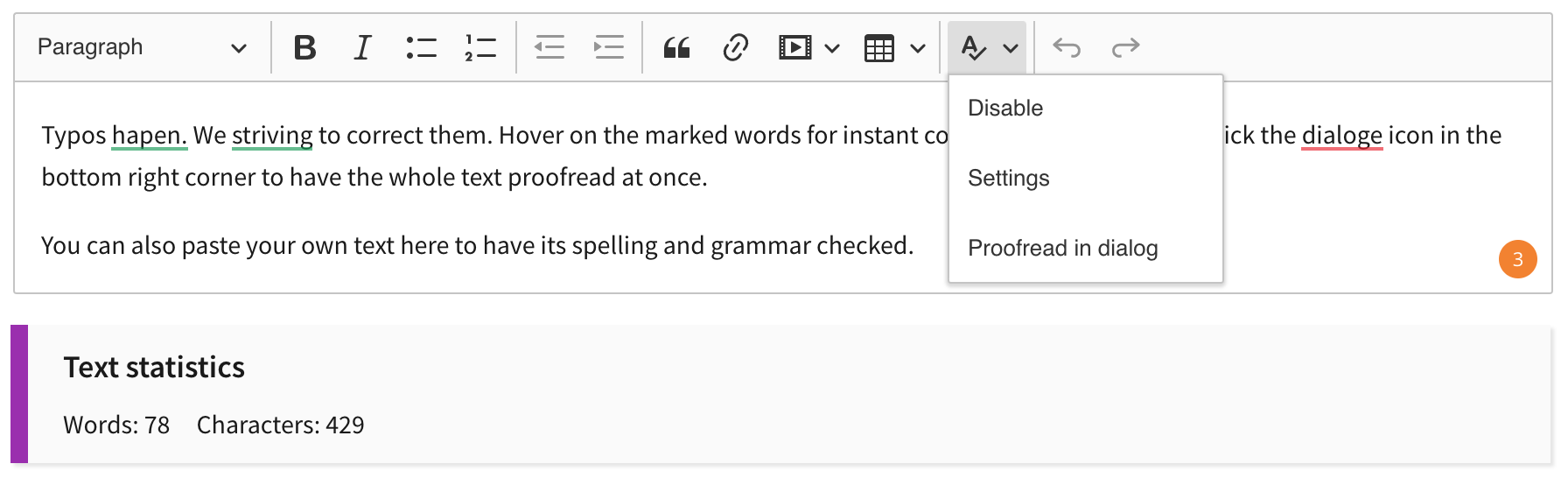Decrease indent of paragraph

pos(549,47)
